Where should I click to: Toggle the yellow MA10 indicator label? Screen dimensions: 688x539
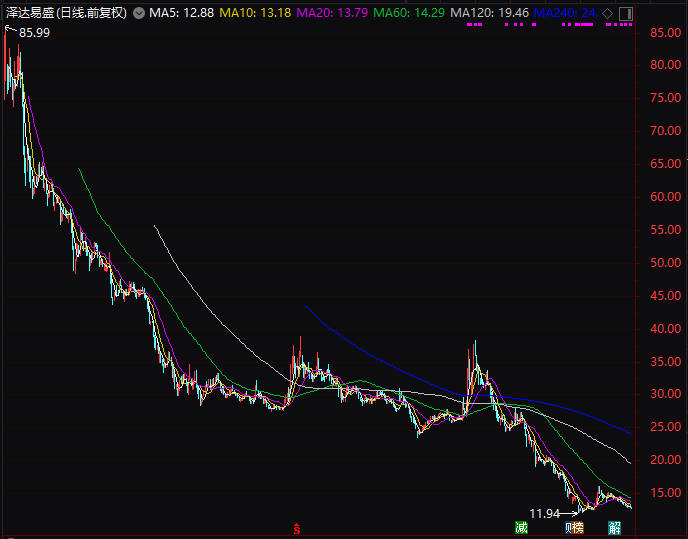[x=245, y=12]
